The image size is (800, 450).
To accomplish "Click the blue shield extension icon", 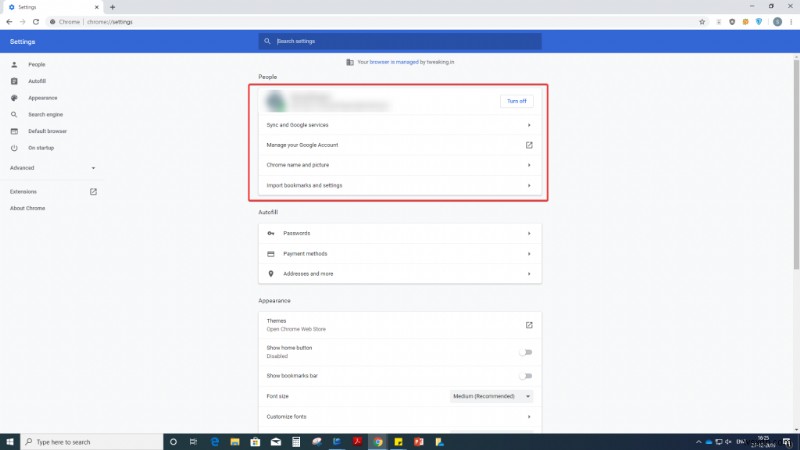I will point(759,22).
